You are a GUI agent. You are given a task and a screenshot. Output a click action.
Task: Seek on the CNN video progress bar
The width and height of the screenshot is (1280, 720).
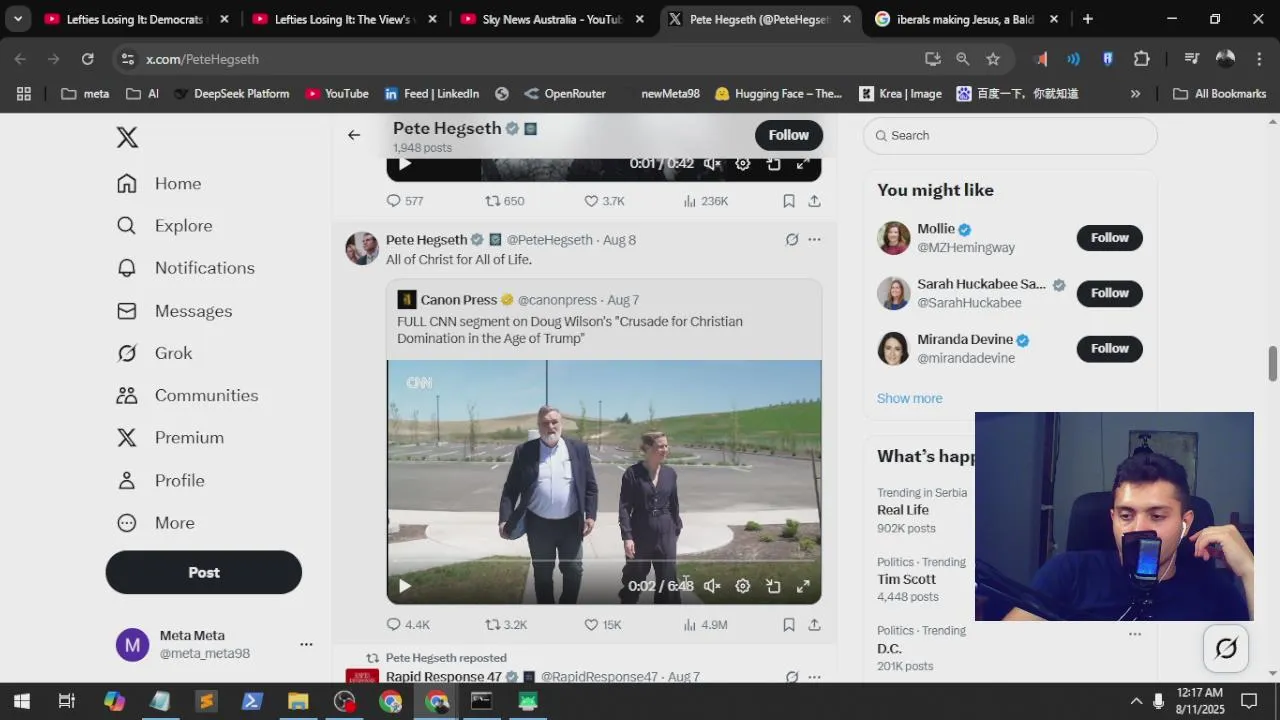[604, 561]
